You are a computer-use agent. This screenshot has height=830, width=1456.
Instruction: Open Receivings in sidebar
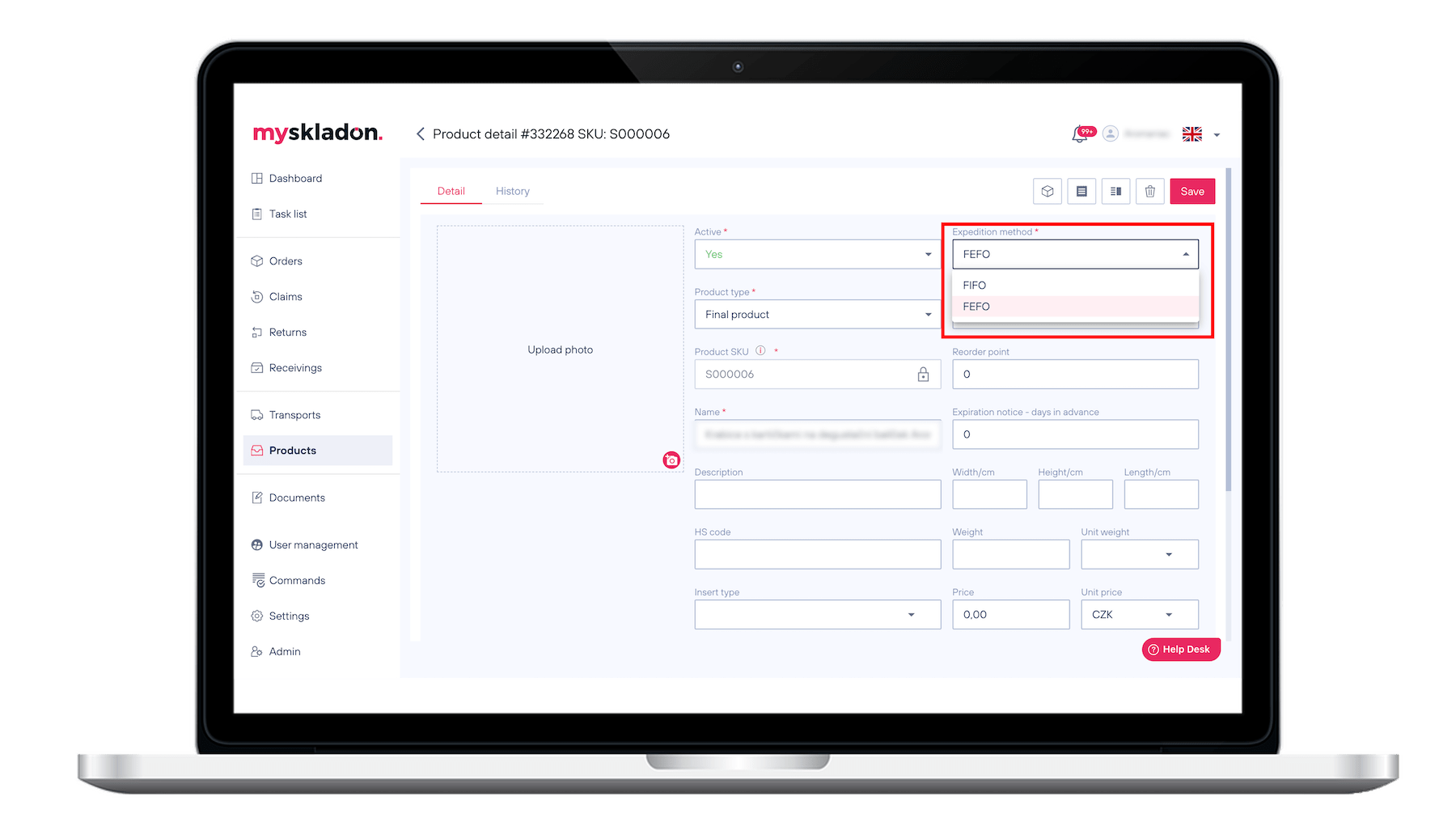point(294,367)
